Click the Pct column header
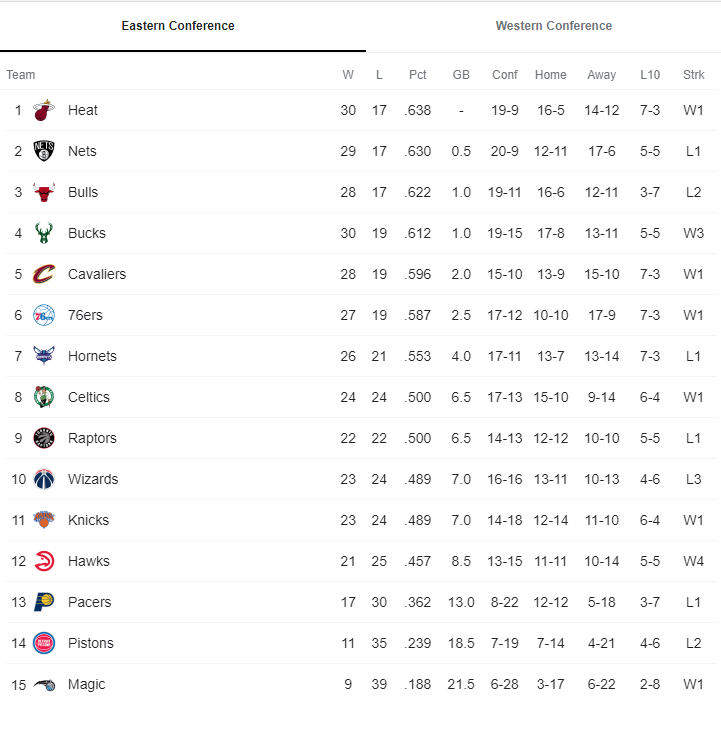The image size is (721, 729). 417,75
